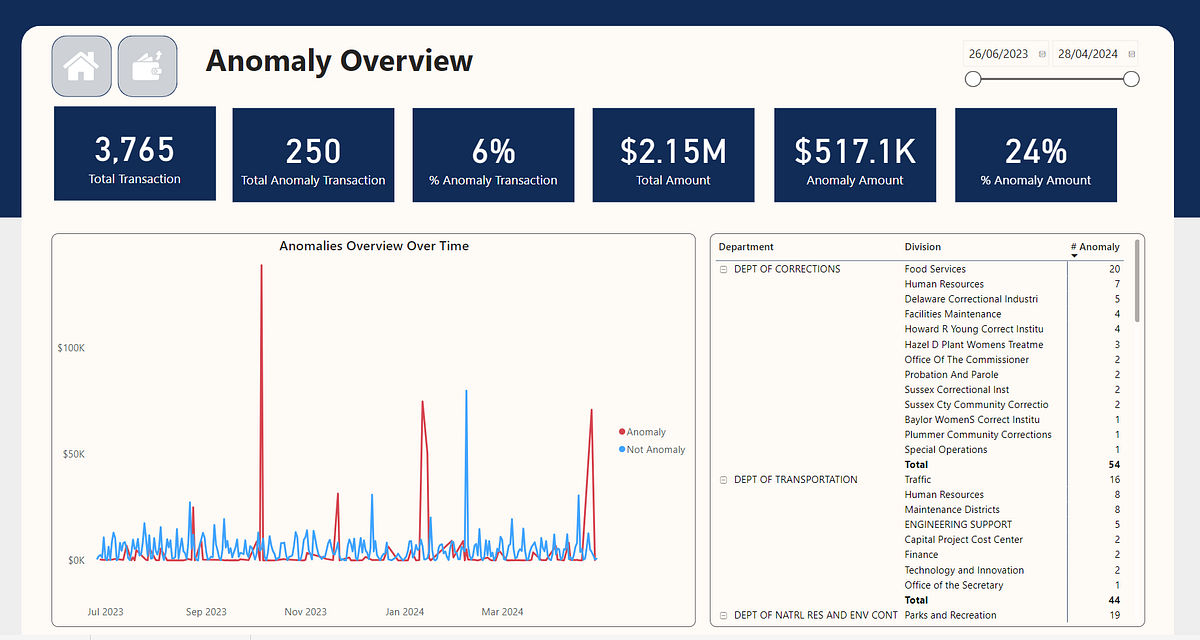Click the end date field showing 28/04/2024
1200x640 pixels.
1088,53
